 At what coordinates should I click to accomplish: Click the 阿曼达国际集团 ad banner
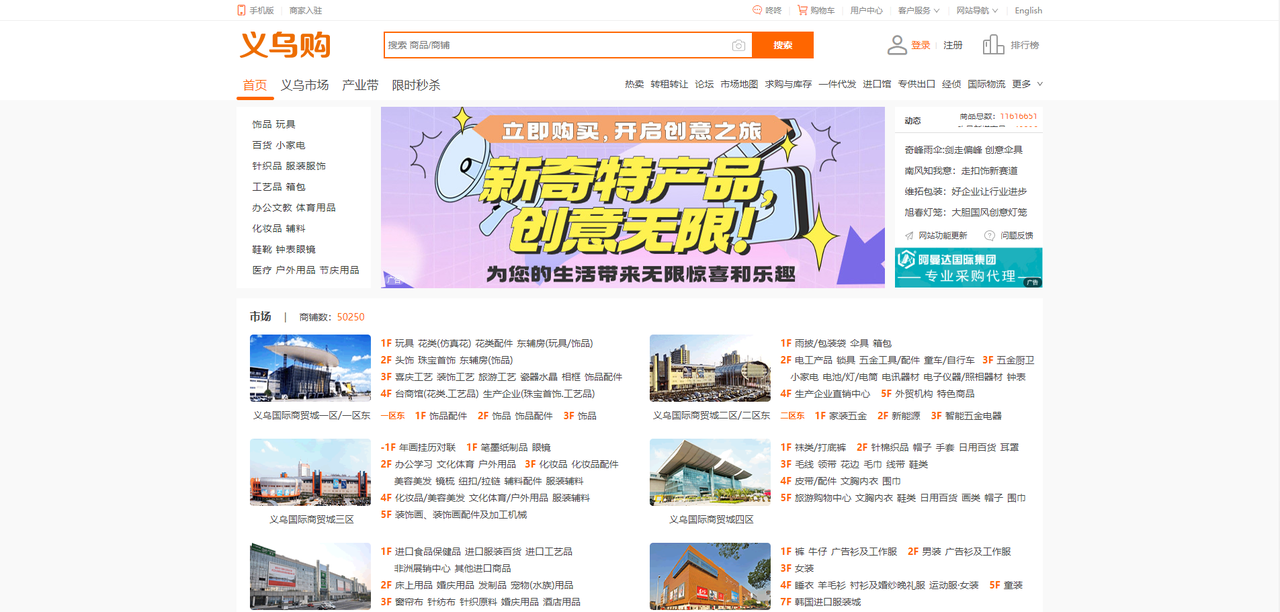pos(968,268)
